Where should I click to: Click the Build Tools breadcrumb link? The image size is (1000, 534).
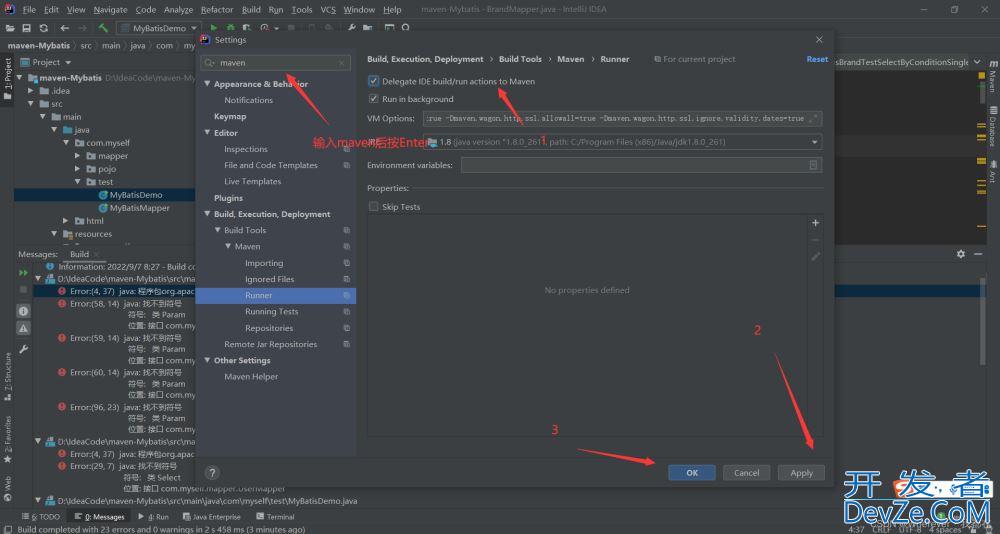(x=520, y=59)
